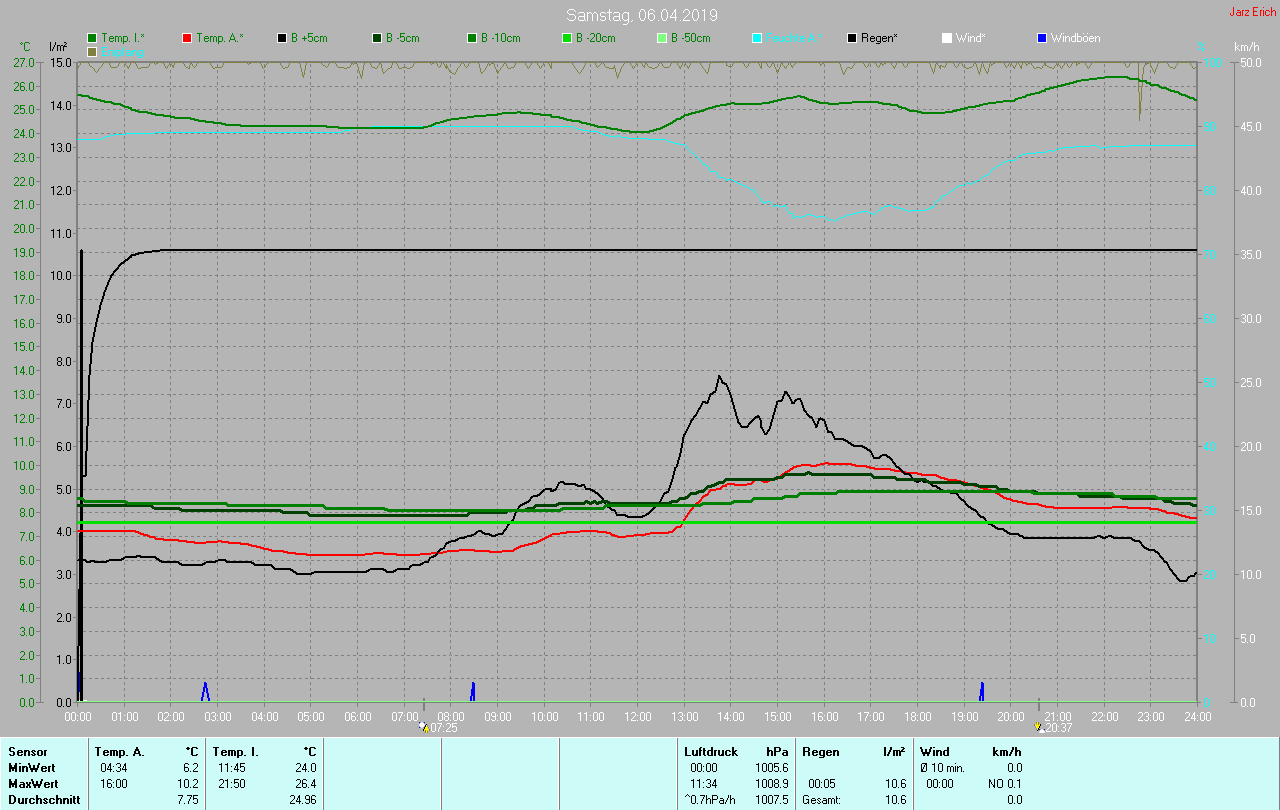Click the Luftdruck header in stats table
Image resolution: width=1280 pixels, height=810 pixels.
(711, 751)
